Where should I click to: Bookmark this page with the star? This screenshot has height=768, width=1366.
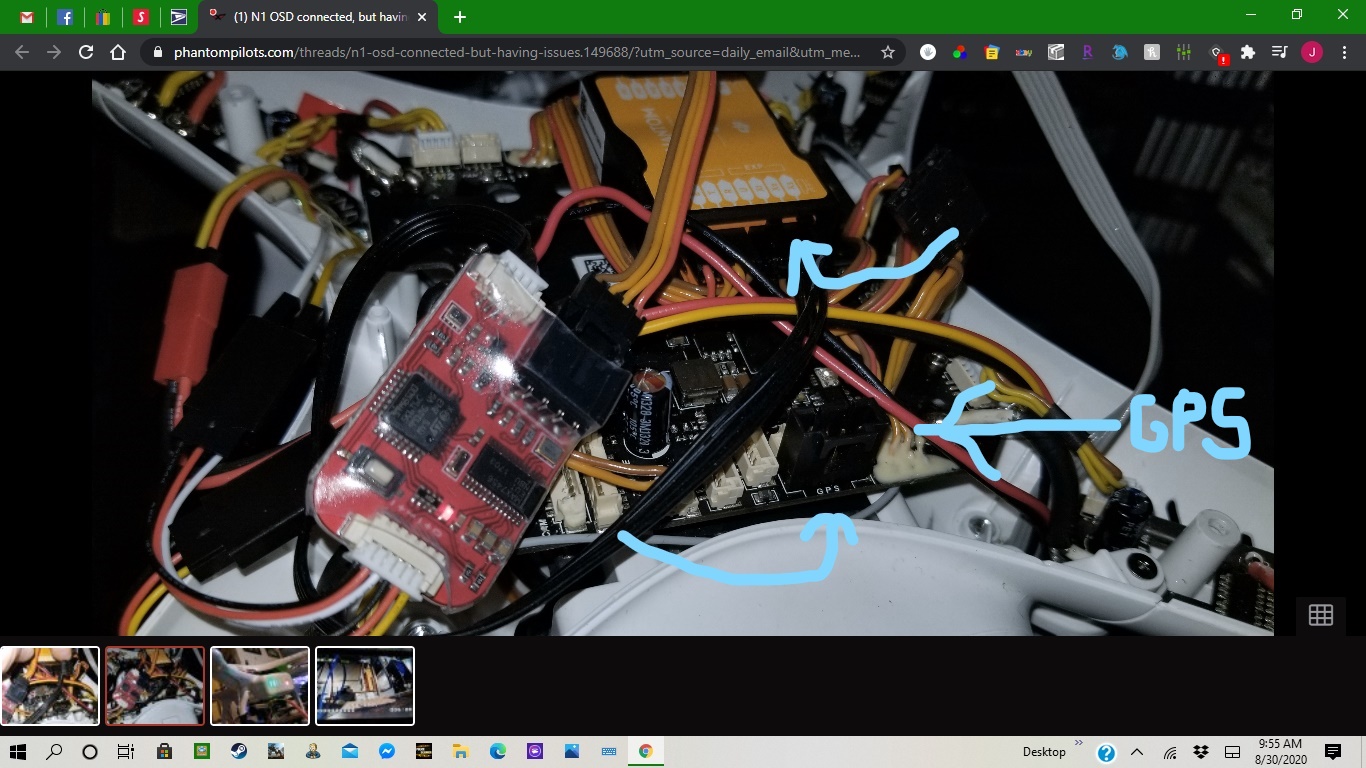887,52
